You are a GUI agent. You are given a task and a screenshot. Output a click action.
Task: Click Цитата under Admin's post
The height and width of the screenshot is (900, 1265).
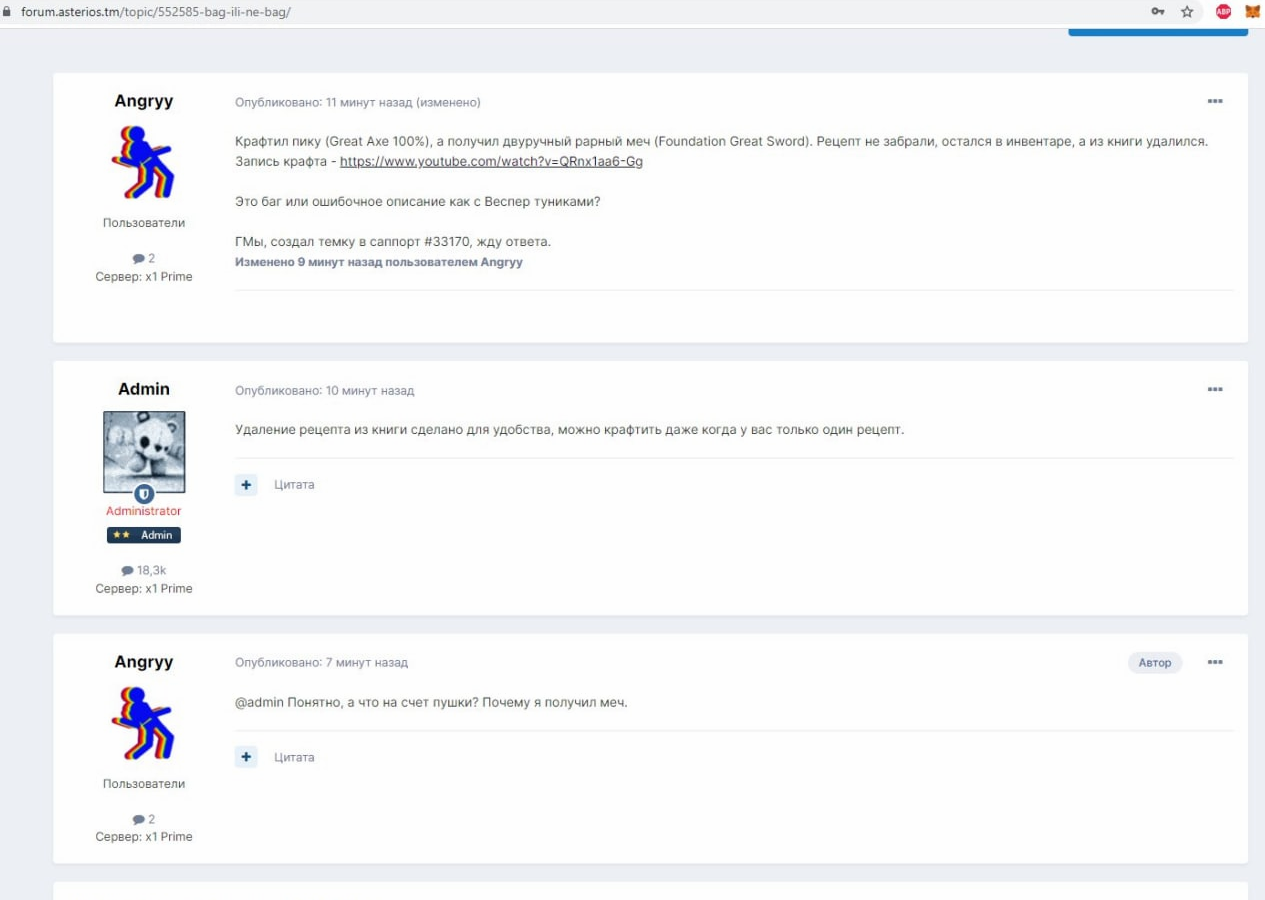click(294, 485)
